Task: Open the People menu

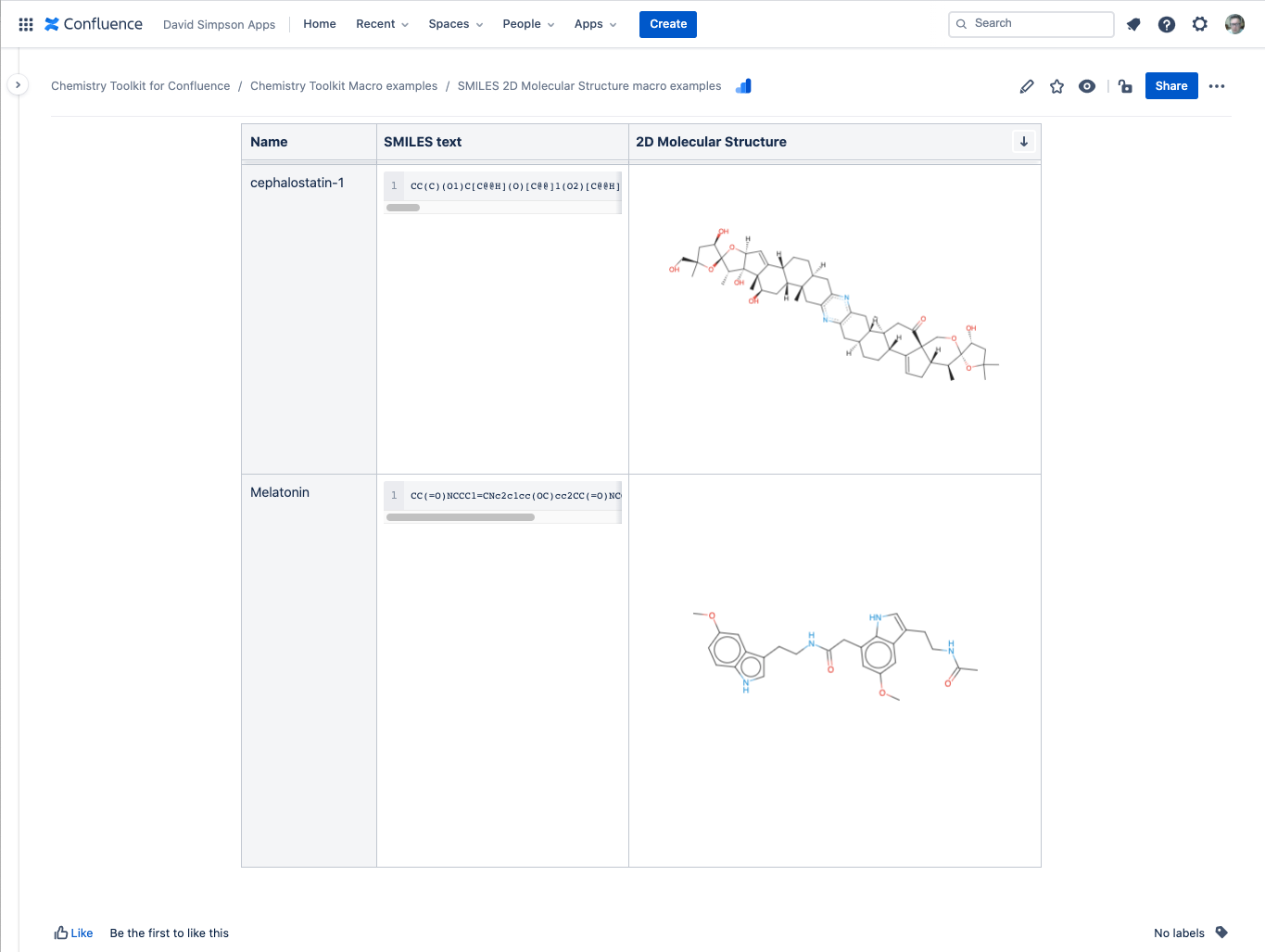Action: [x=528, y=24]
